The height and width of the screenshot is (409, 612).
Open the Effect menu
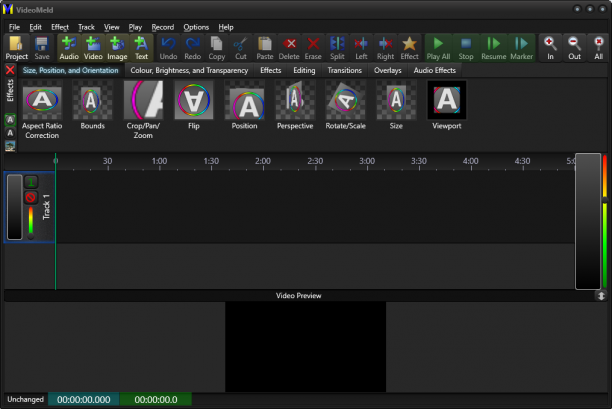pyautogui.click(x=60, y=27)
